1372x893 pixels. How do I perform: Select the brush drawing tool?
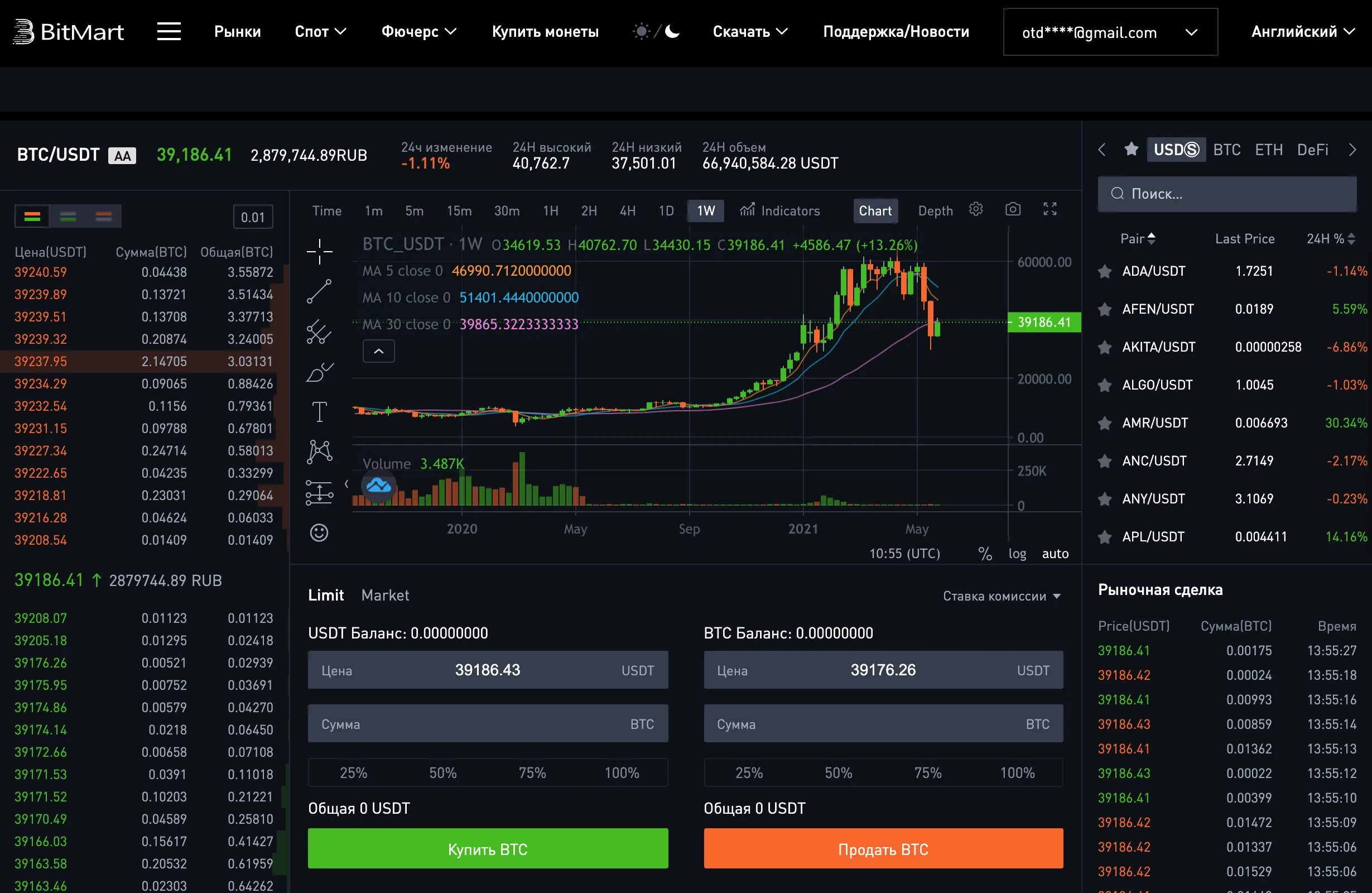(319, 372)
